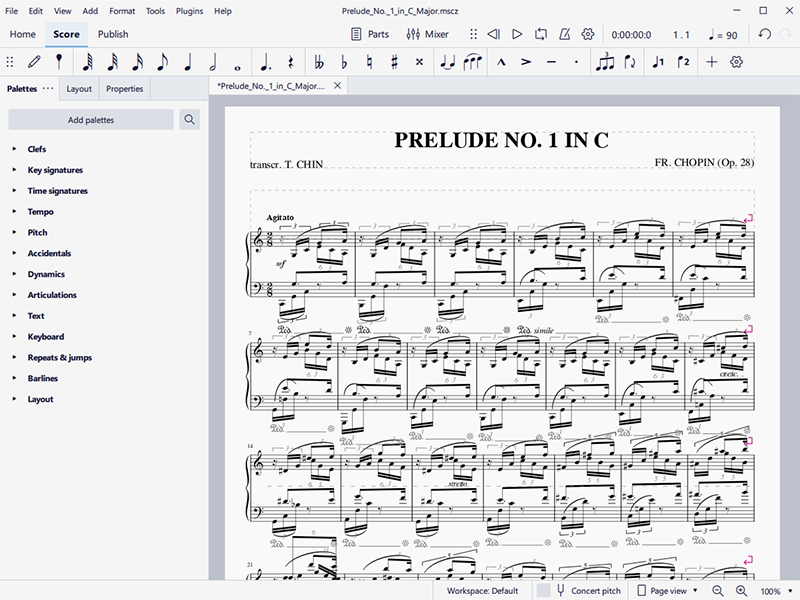
Task: Click the sharp accidental icon
Action: [x=394, y=62]
